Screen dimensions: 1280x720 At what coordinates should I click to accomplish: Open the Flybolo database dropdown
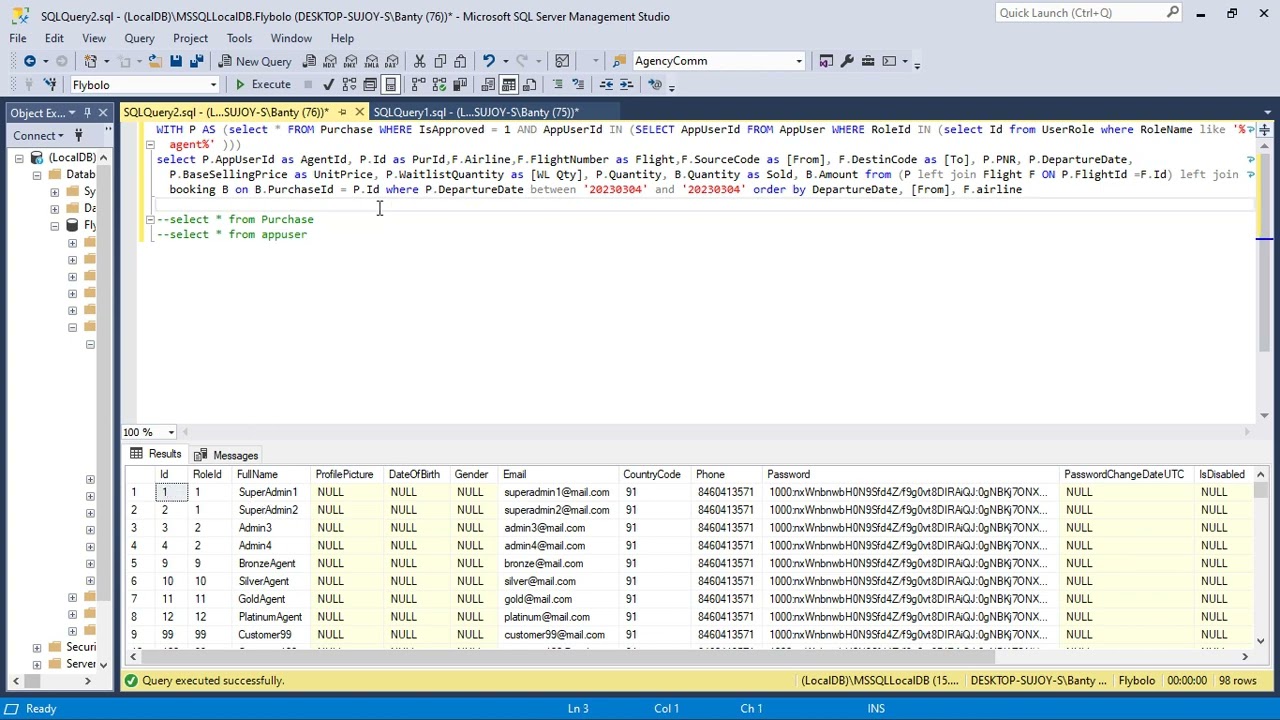(x=213, y=85)
